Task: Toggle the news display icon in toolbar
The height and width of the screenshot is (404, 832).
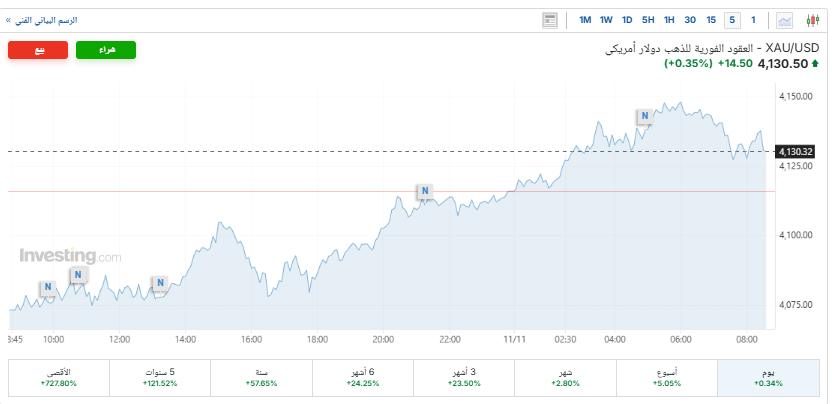Action: point(549,20)
